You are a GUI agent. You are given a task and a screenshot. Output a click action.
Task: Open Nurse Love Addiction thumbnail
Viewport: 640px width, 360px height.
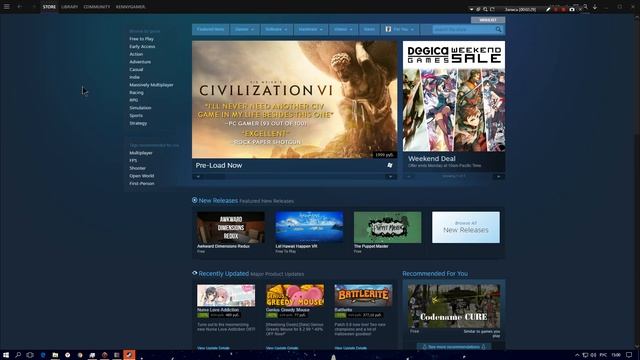coord(226,296)
